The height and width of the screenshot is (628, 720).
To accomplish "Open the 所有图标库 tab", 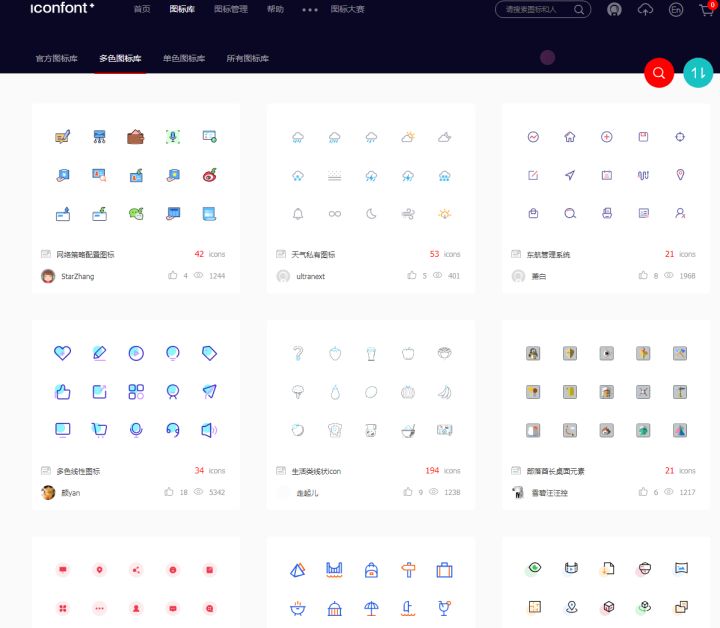I will pyautogui.click(x=247, y=58).
